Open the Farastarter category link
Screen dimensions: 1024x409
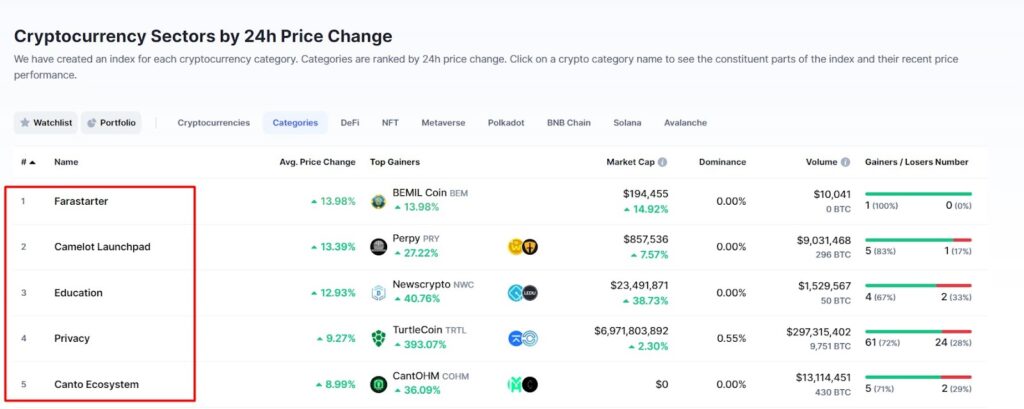81,201
